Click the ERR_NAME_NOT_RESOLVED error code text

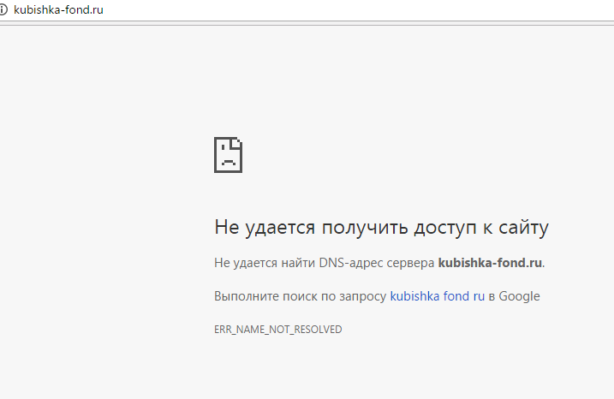(x=278, y=329)
